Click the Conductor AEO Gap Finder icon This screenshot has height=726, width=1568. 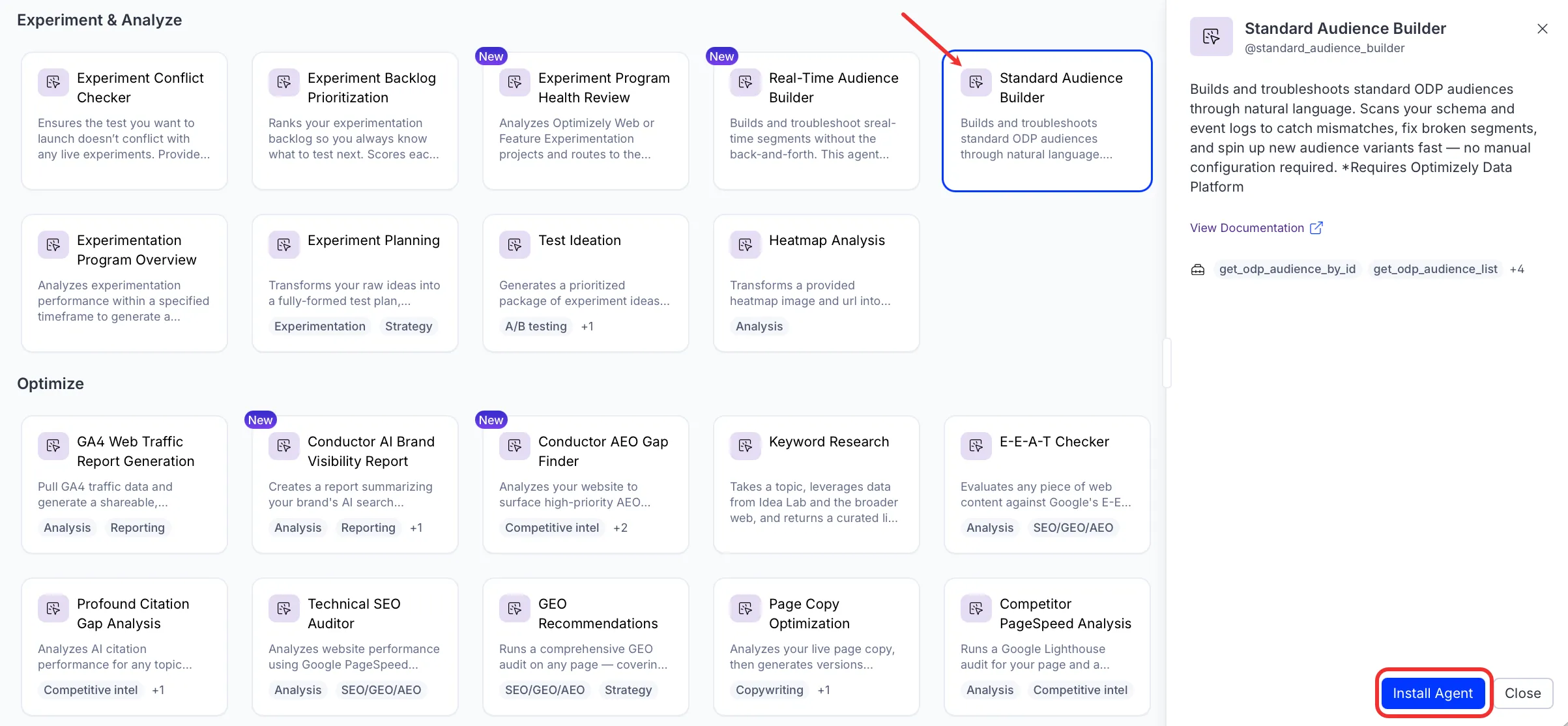tap(515, 446)
